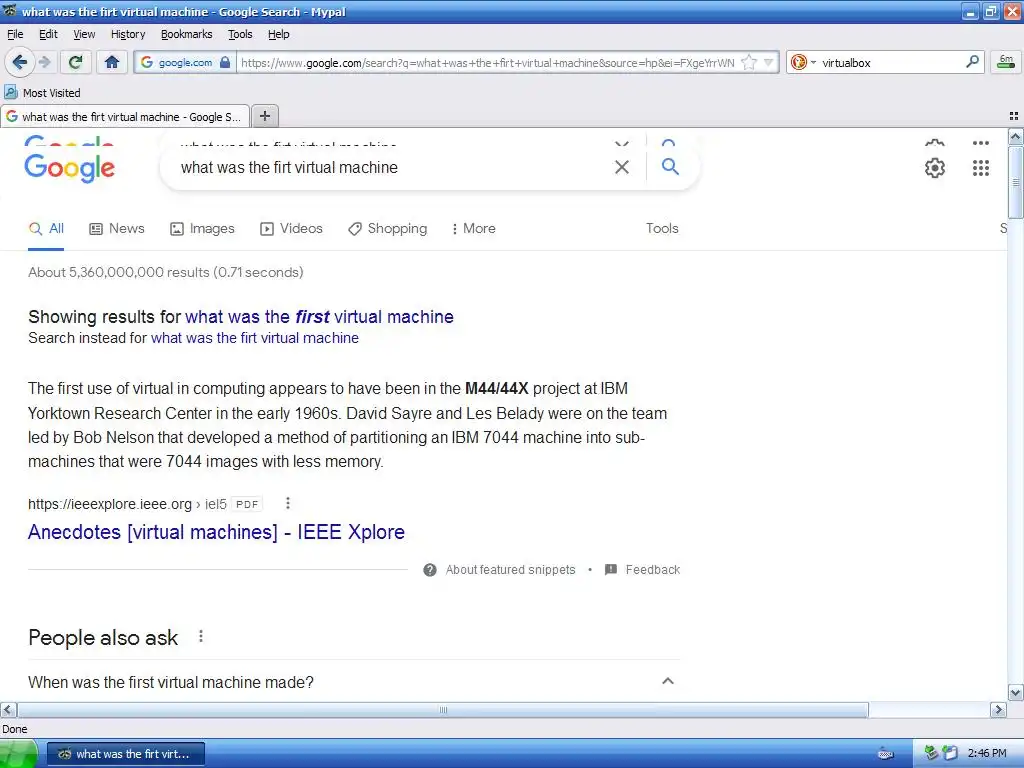
Task: Select the Google Search browser tab
Action: pos(125,117)
